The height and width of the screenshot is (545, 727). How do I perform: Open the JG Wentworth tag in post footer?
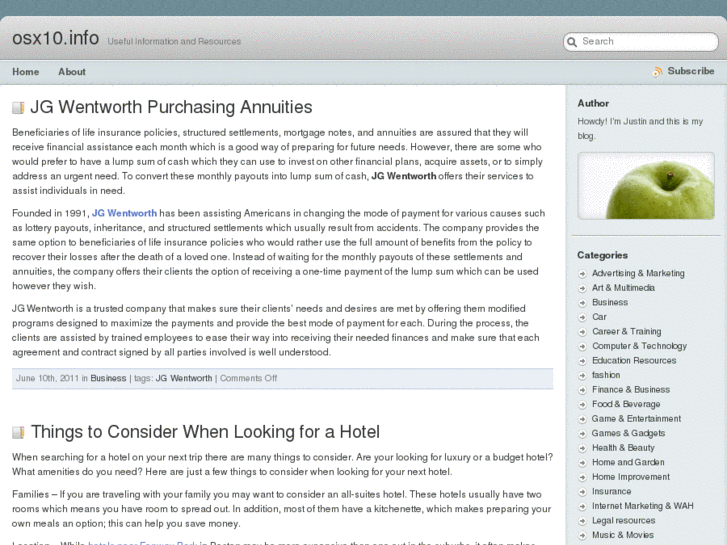coord(184,378)
